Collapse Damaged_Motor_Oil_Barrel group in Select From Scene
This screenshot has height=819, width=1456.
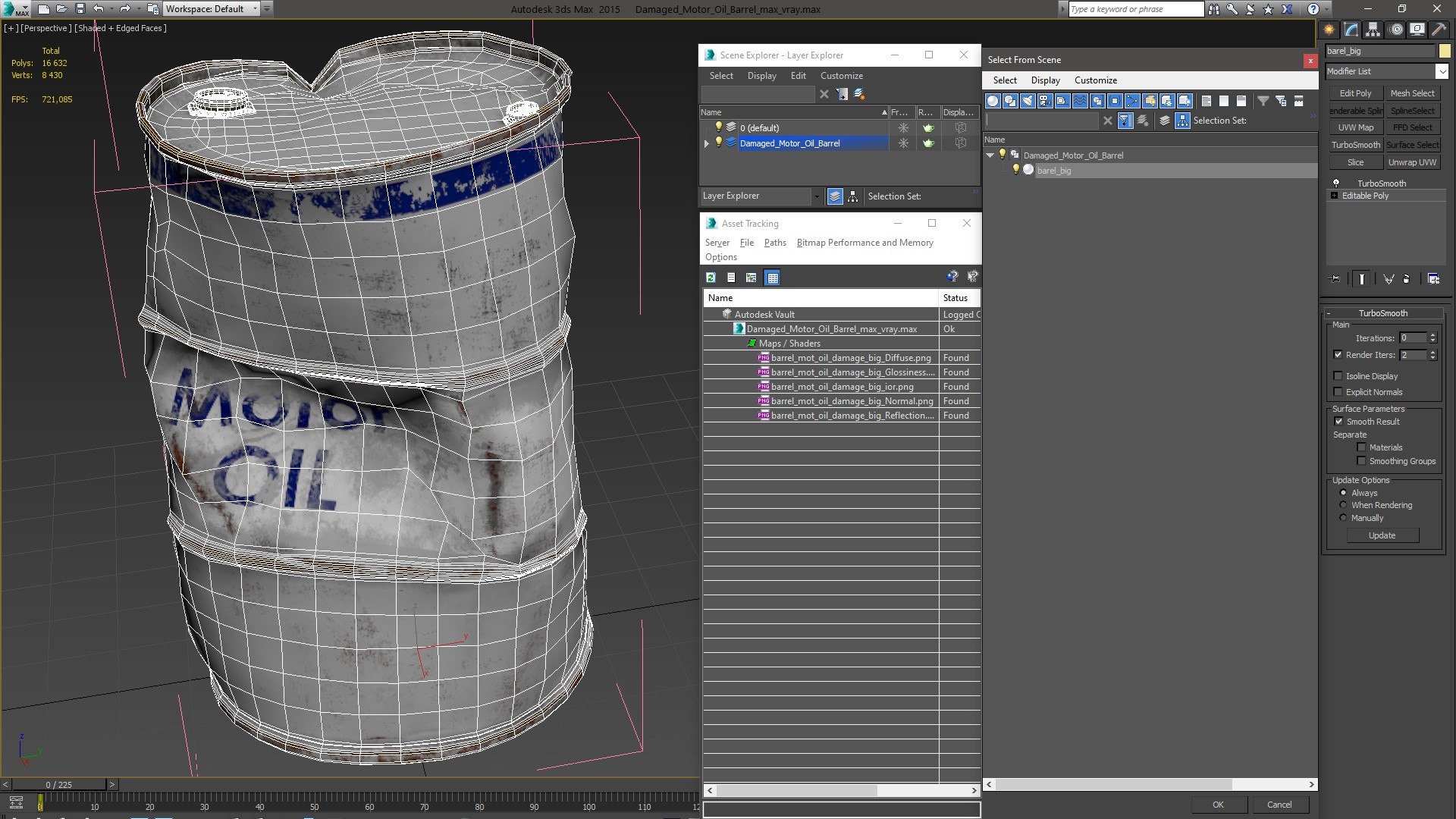click(x=990, y=155)
